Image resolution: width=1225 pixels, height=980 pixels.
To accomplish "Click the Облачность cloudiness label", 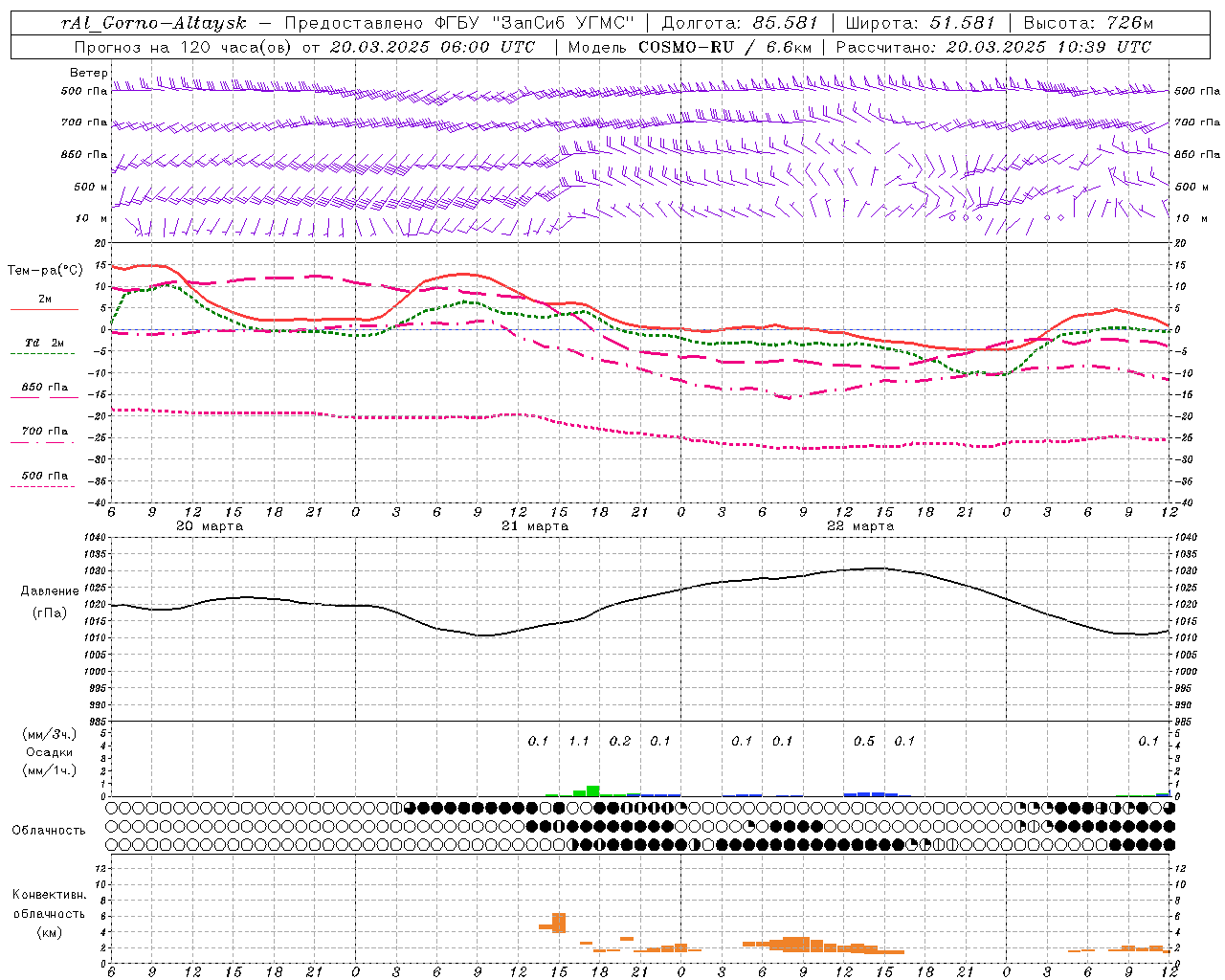I will [x=49, y=831].
